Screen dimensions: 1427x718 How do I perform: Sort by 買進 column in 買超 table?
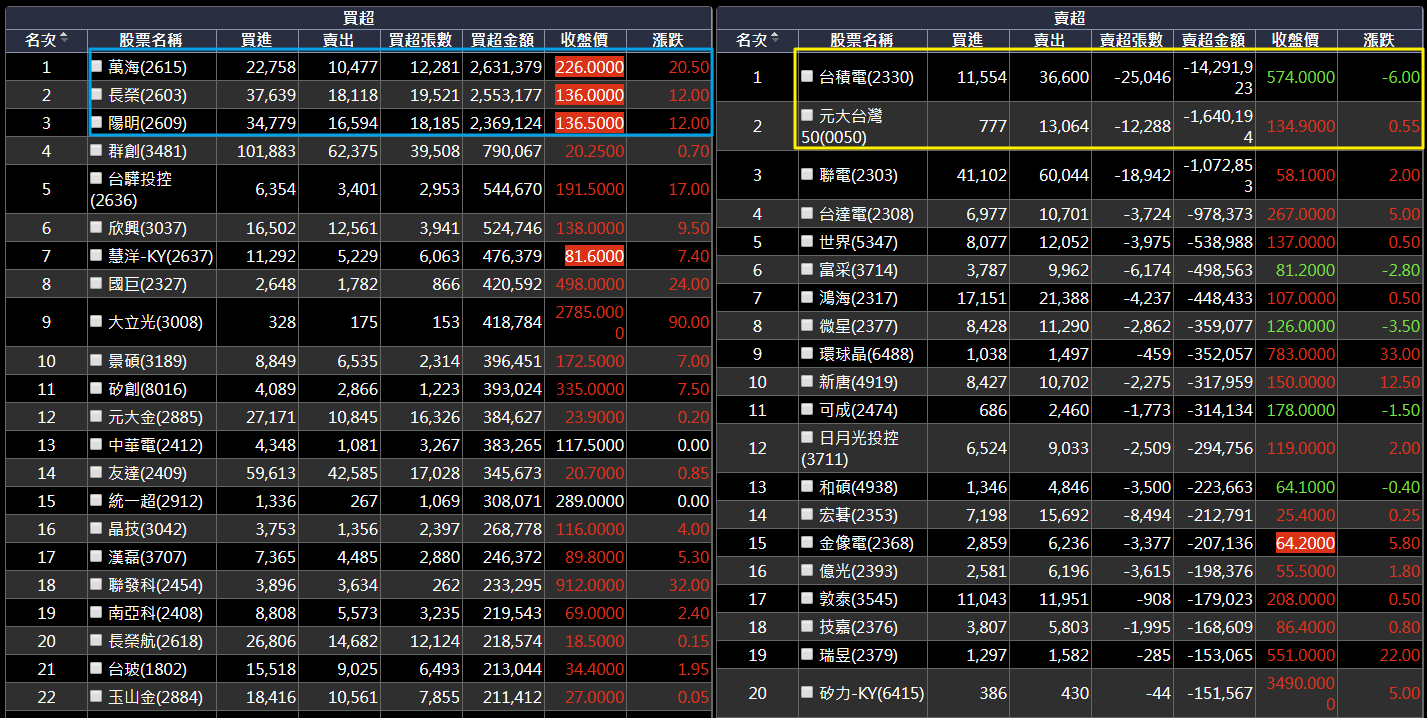[256, 40]
